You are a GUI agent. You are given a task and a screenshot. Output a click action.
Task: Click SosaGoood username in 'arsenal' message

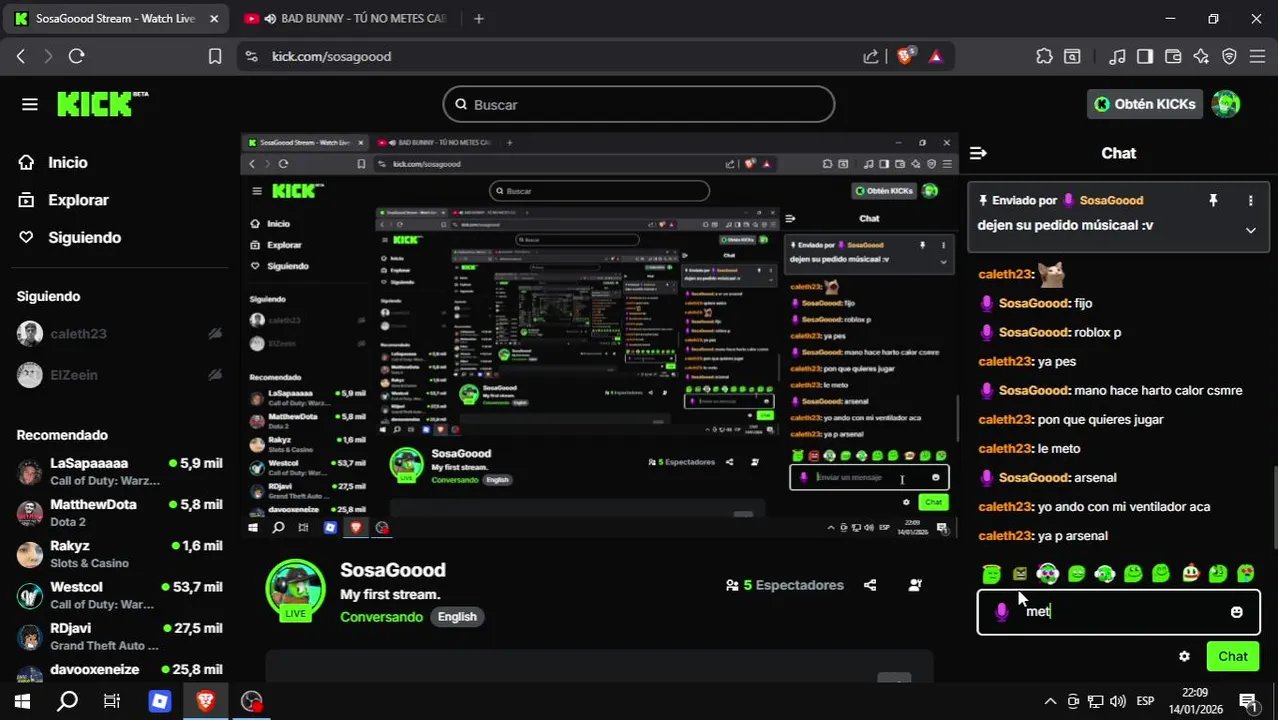pos(1034,478)
